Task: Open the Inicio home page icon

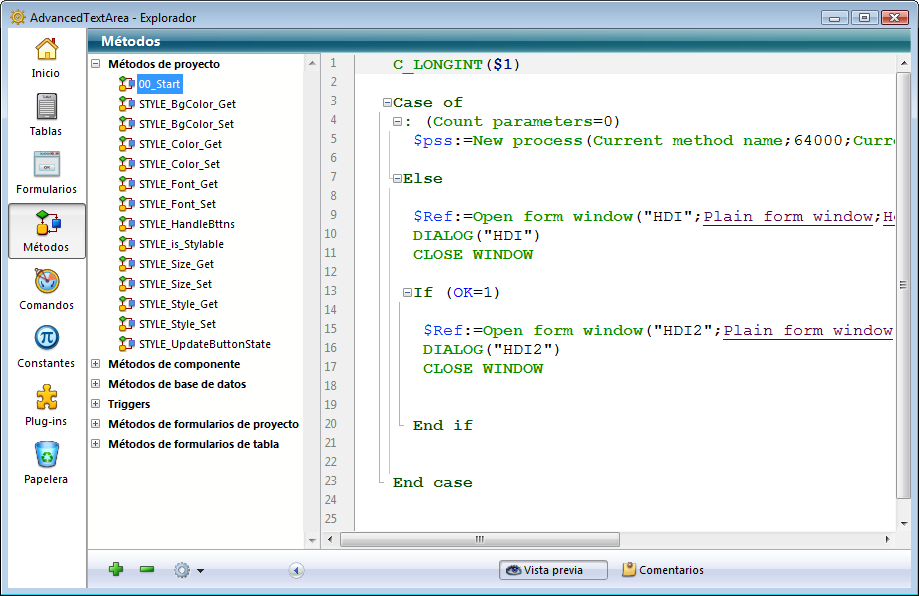Action: (46, 50)
